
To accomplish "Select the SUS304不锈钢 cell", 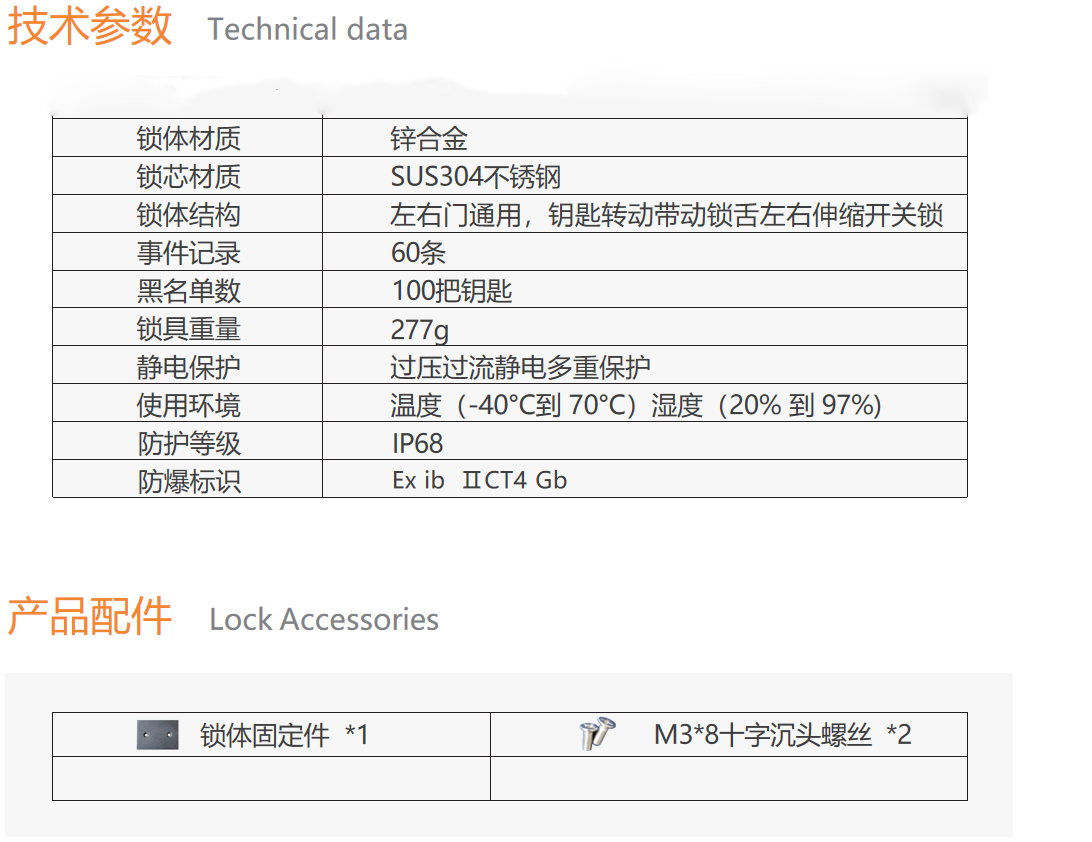I will coord(476,177).
